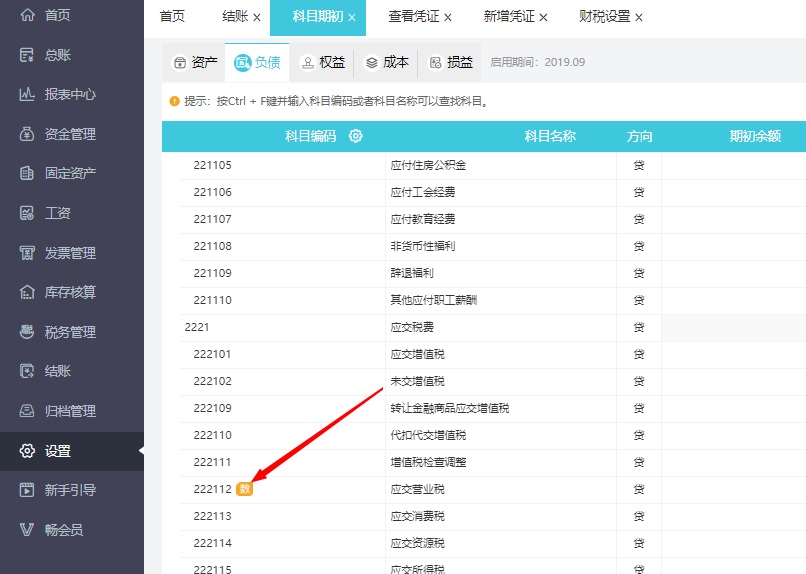Image resolution: width=806 pixels, height=574 pixels.
Task: Click account name 非货币性福利
Action: point(423,246)
